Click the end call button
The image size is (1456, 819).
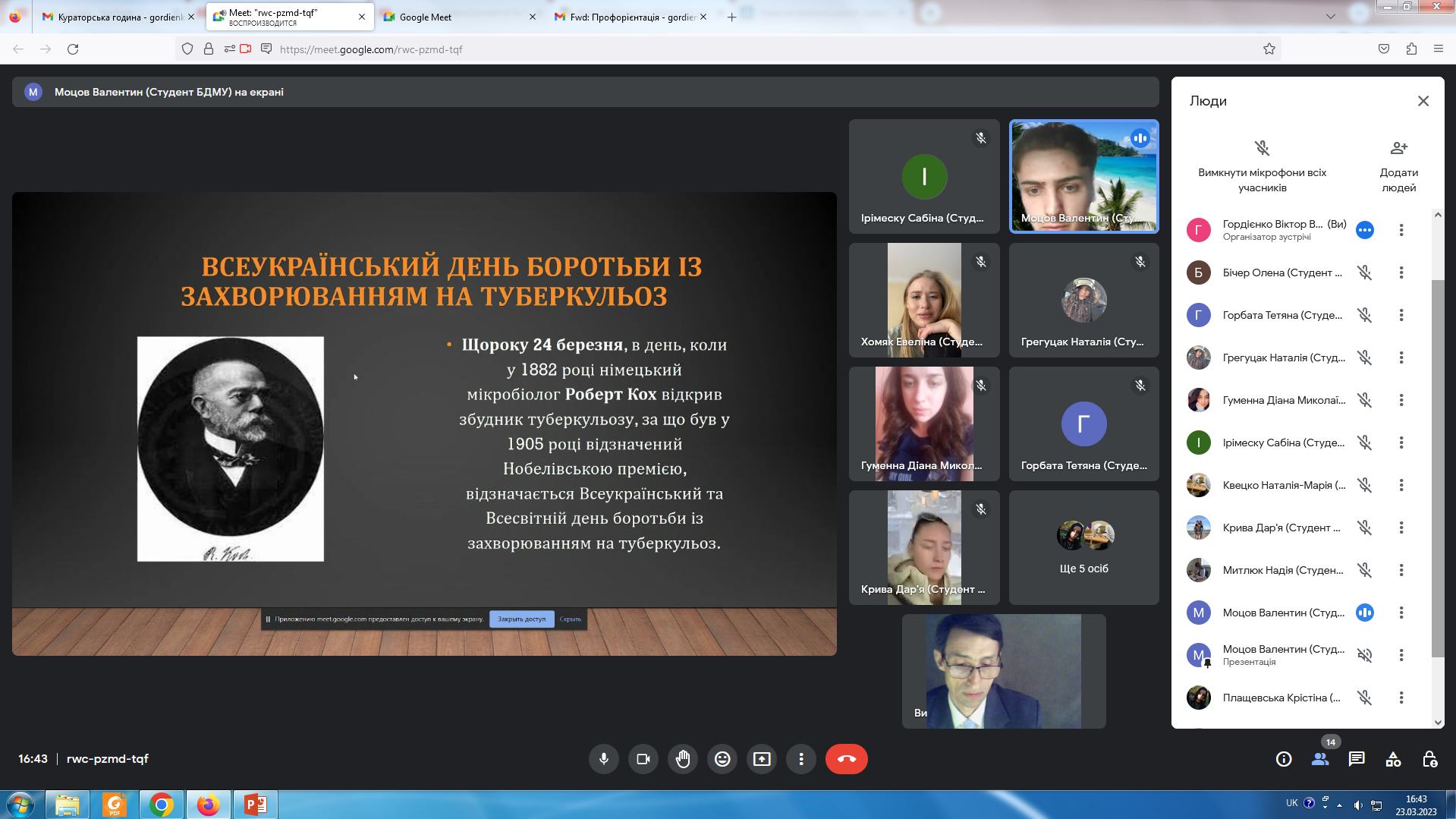point(846,759)
